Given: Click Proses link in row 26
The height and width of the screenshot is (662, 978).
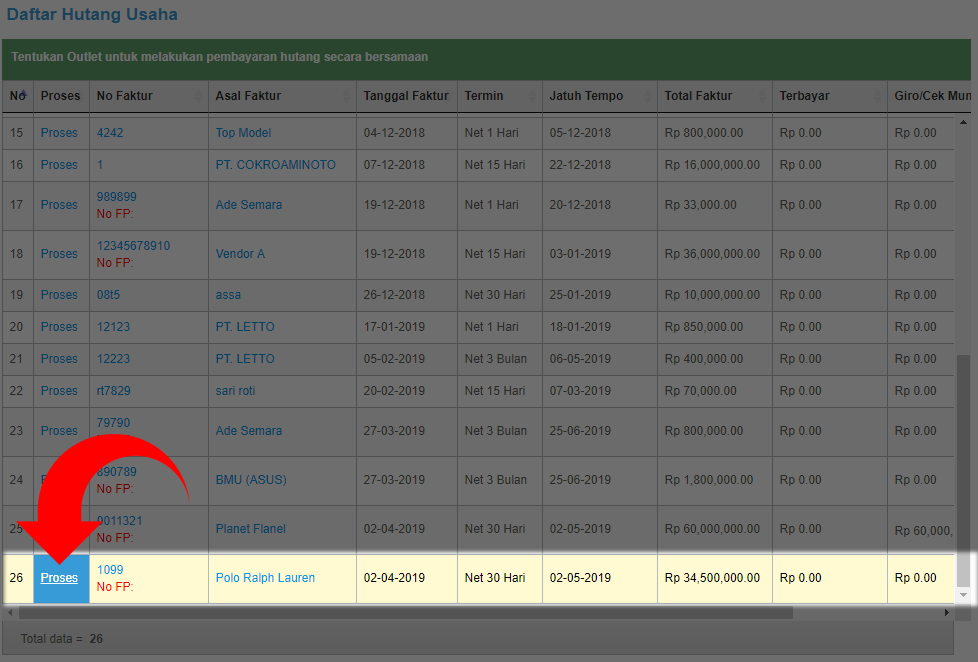Looking at the screenshot, I should 59,578.
